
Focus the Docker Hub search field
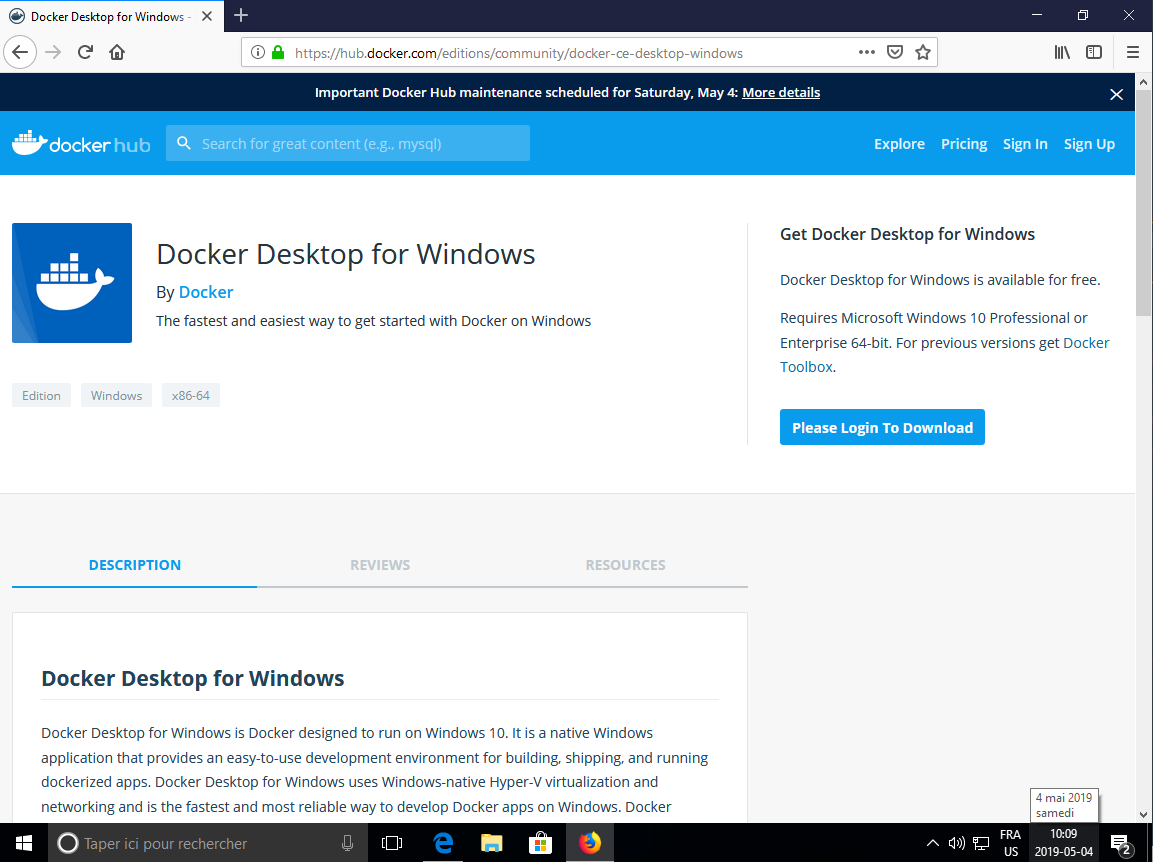(x=348, y=143)
